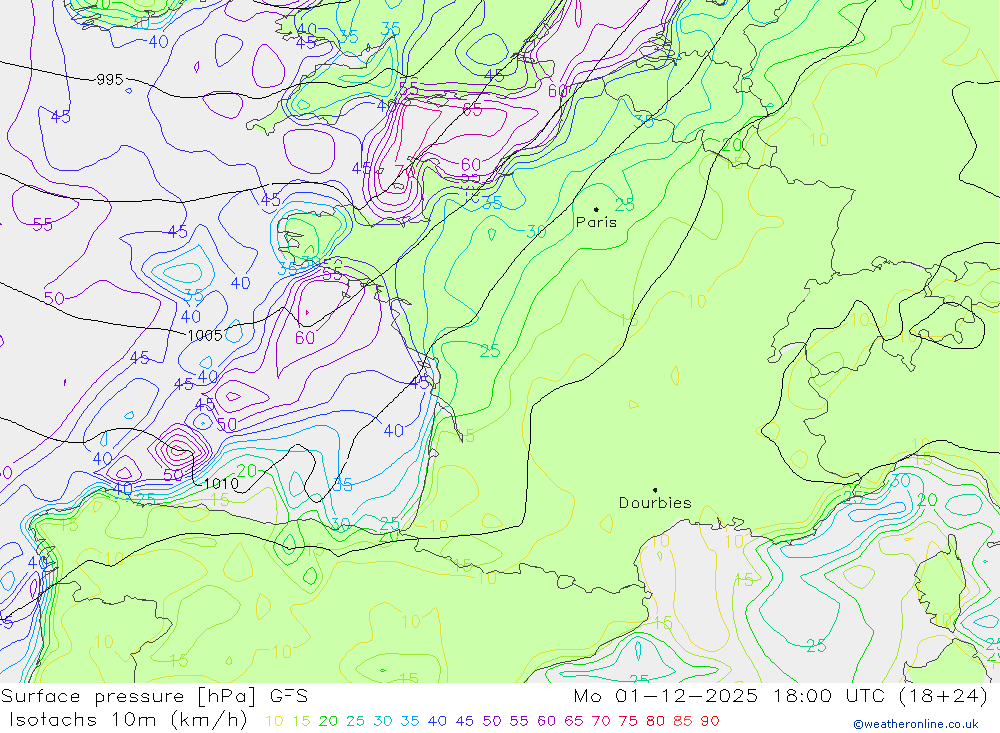Click the 'Surface pressure [hPa] GFS' title

pos(154,696)
